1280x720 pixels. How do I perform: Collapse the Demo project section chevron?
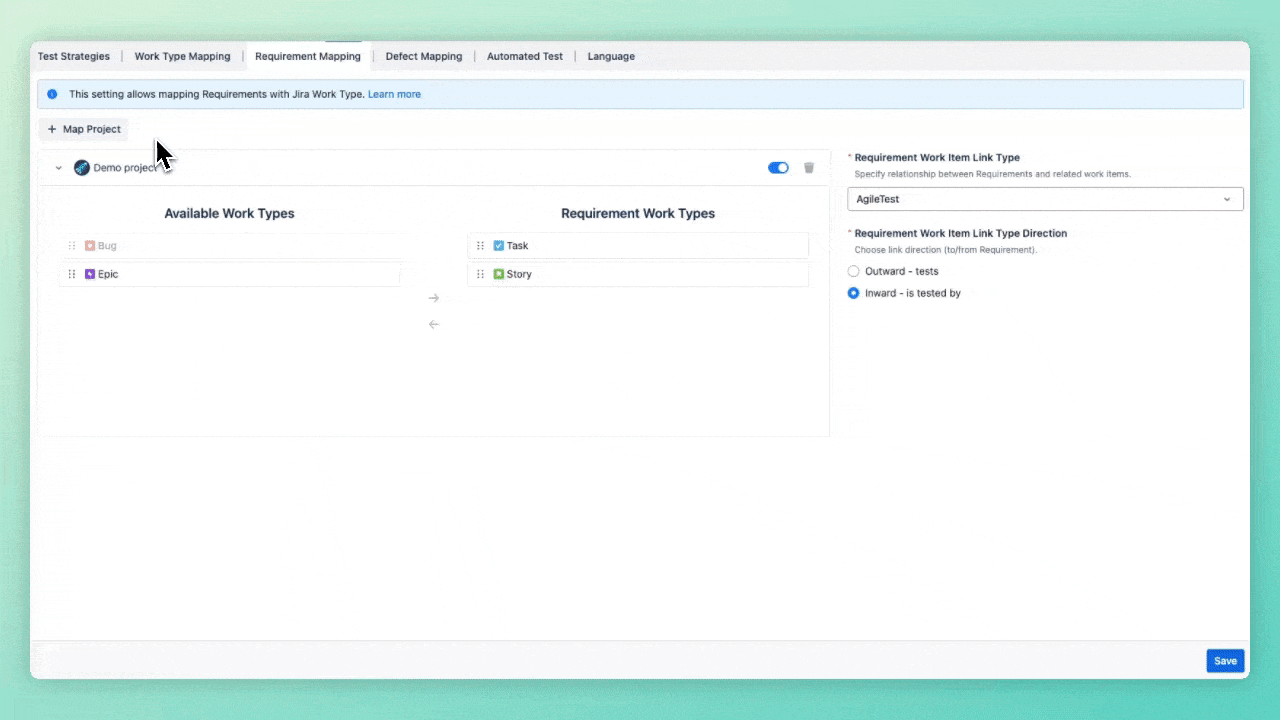coord(58,168)
